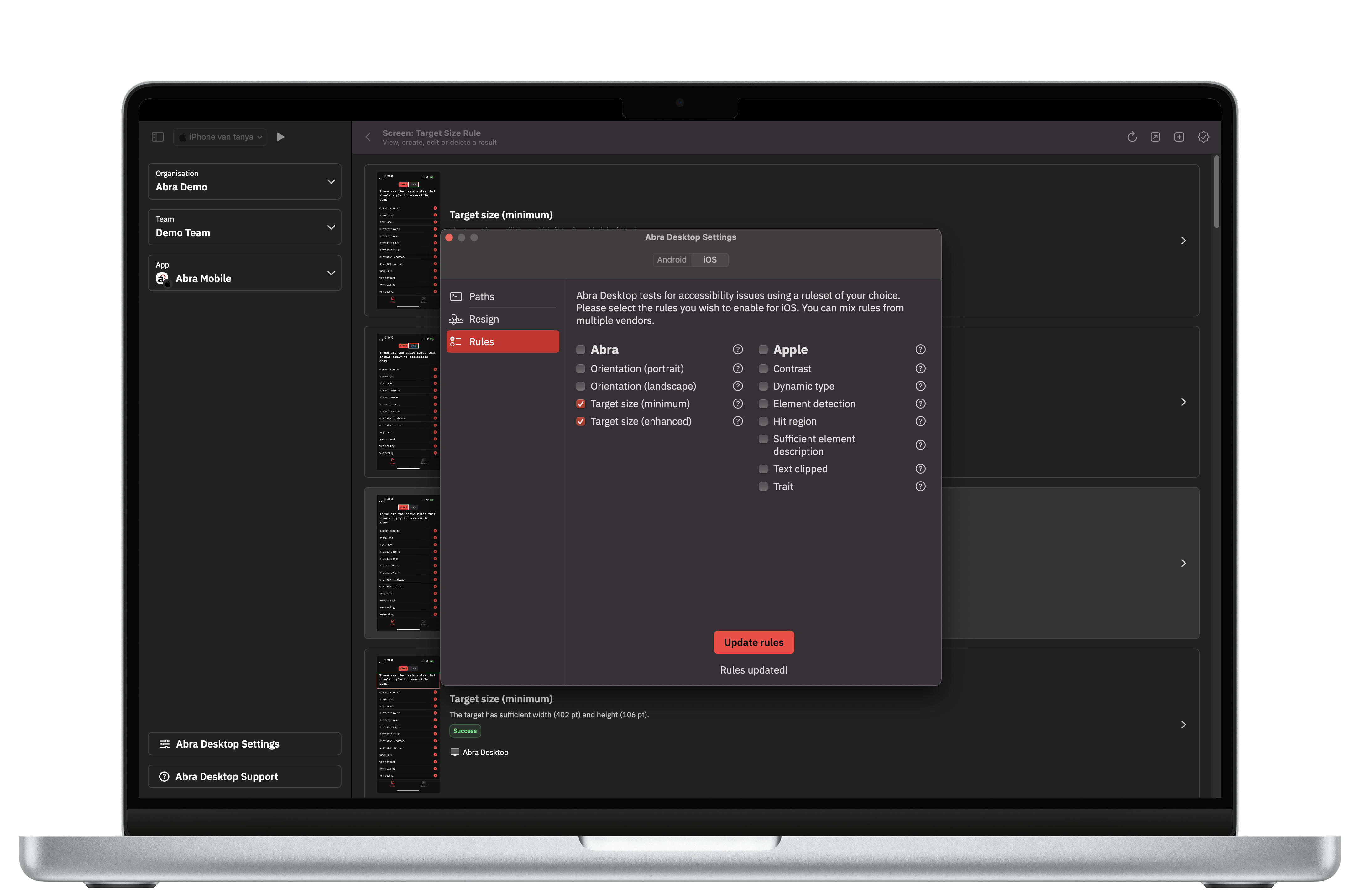Open the Team Demo Team dropdown
Image resolution: width=1360 pixels, height=896 pixels.
244,227
